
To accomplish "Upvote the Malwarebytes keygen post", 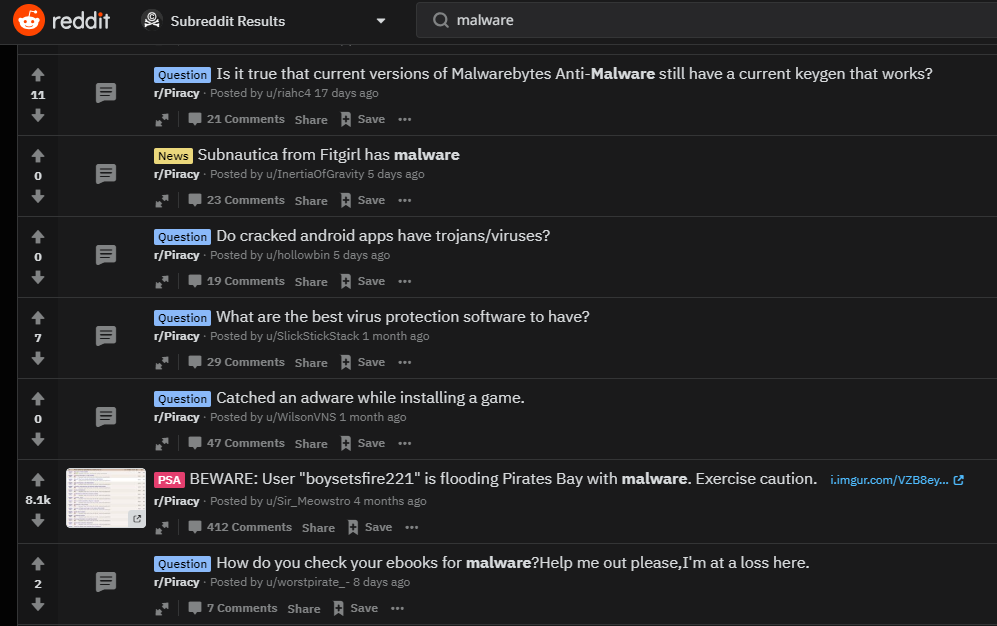I will [x=38, y=75].
